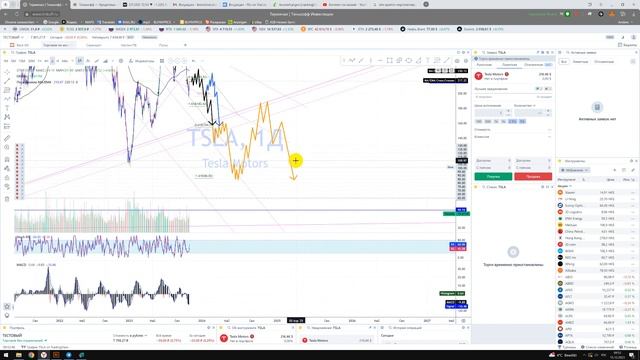Change link-group color of the Стакан TSLA widget
The width and height of the screenshot is (640, 360).
pyautogui.click(x=476, y=187)
